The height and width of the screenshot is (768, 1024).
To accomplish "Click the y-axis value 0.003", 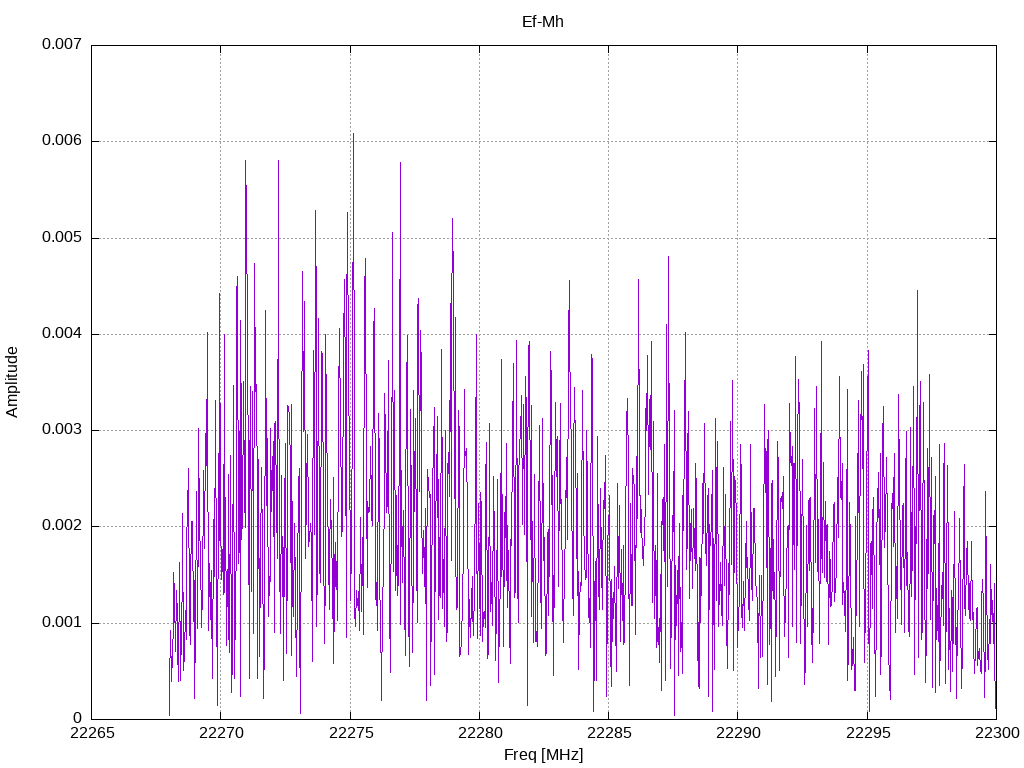I will [x=62, y=429].
